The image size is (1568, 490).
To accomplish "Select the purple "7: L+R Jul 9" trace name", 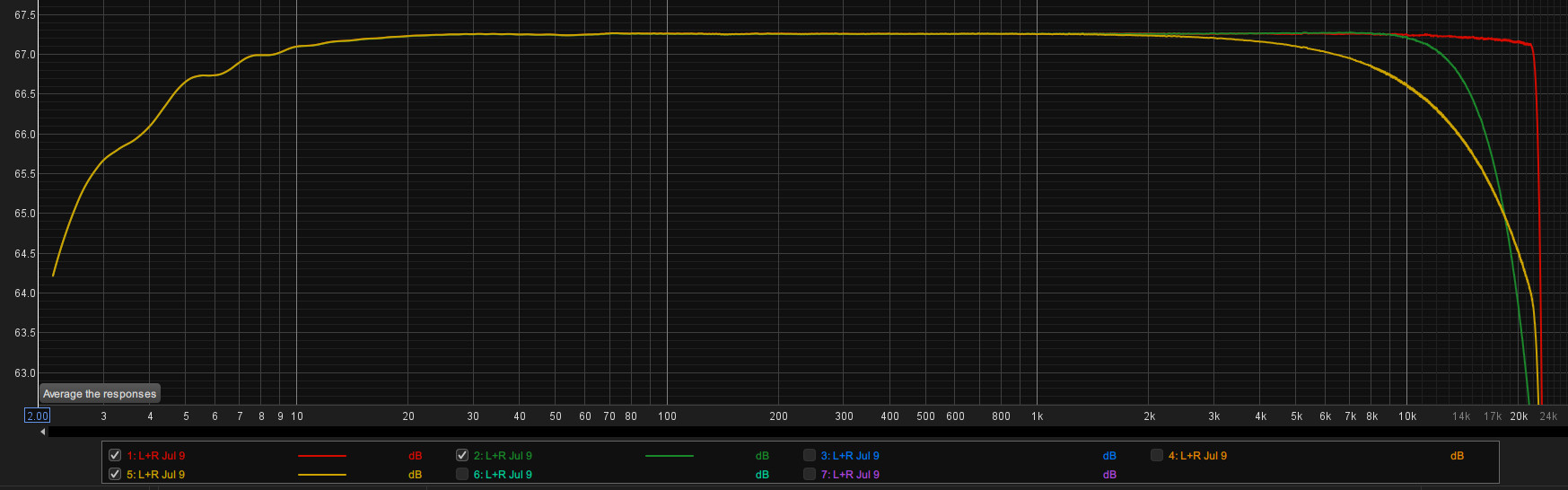I will pyautogui.click(x=850, y=475).
